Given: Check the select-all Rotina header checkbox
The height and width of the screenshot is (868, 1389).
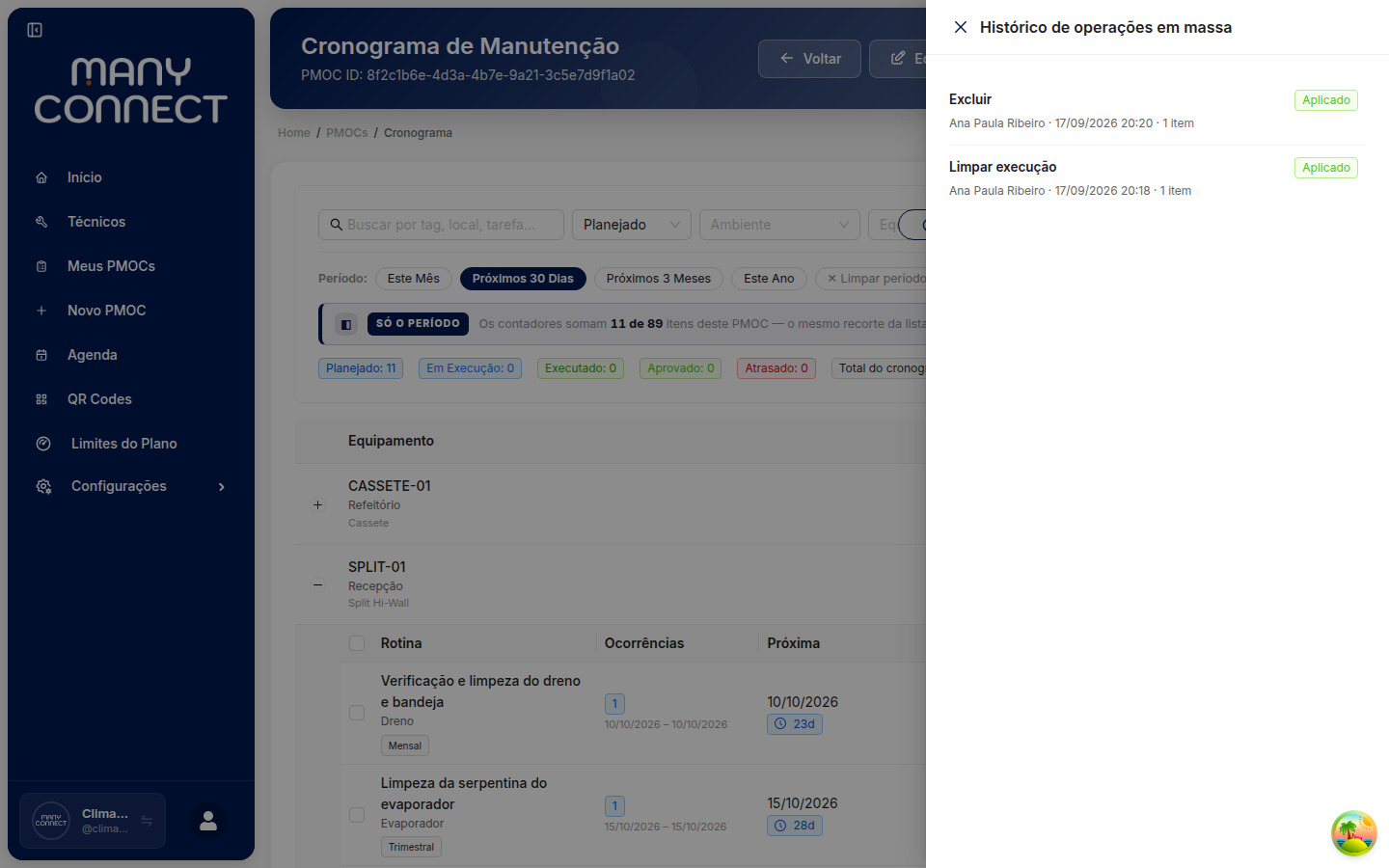Looking at the screenshot, I should [357, 643].
